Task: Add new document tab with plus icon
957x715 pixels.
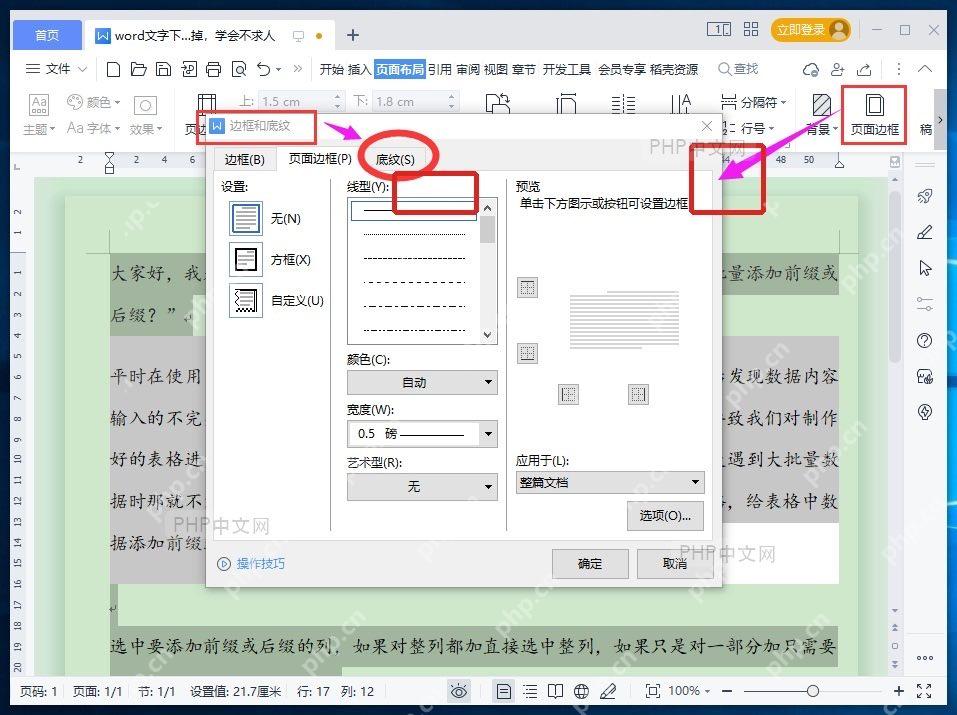Action: click(352, 35)
